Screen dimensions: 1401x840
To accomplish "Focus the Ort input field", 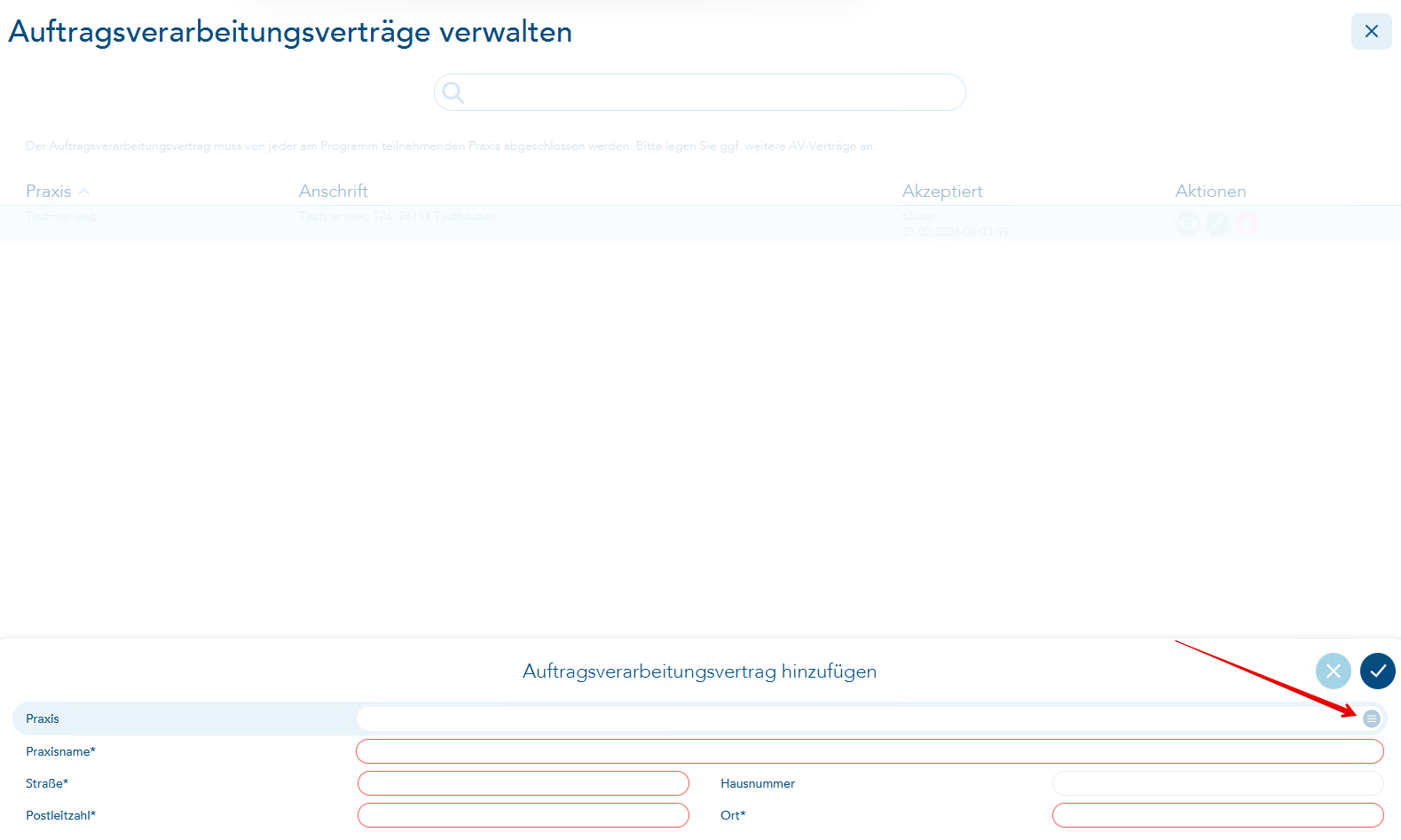I will coord(1217,815).
